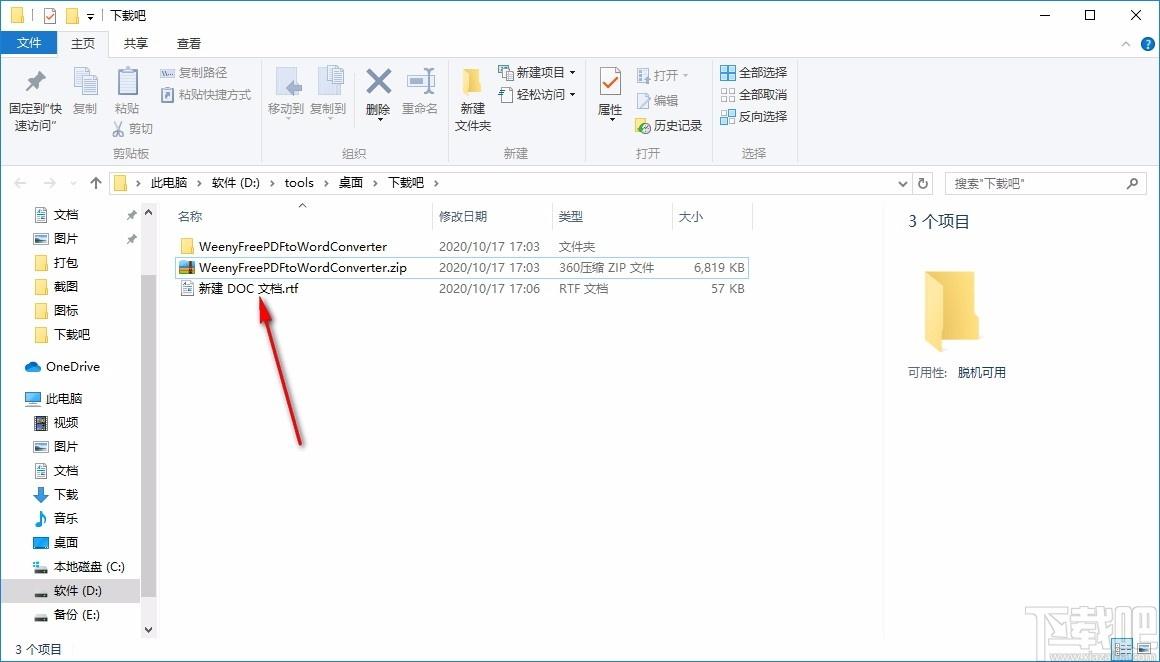Switch to the View (查看) tab
1160x662 pixels.
tap(189, 44)
